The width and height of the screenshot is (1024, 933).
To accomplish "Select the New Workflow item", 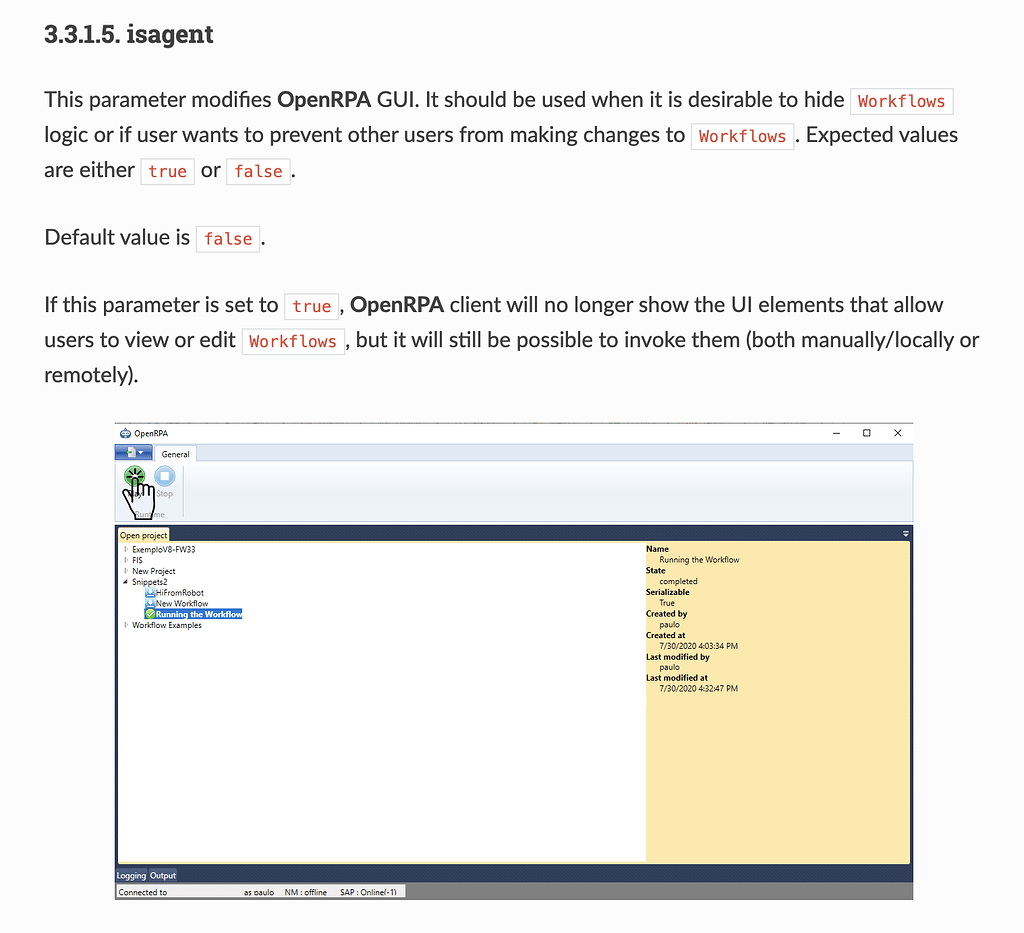I will (x=182, y=603).
